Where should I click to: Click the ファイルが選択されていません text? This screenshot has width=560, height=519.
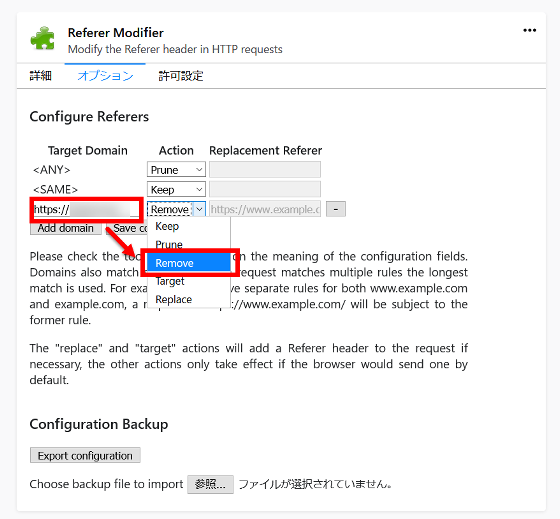point(315,484)
